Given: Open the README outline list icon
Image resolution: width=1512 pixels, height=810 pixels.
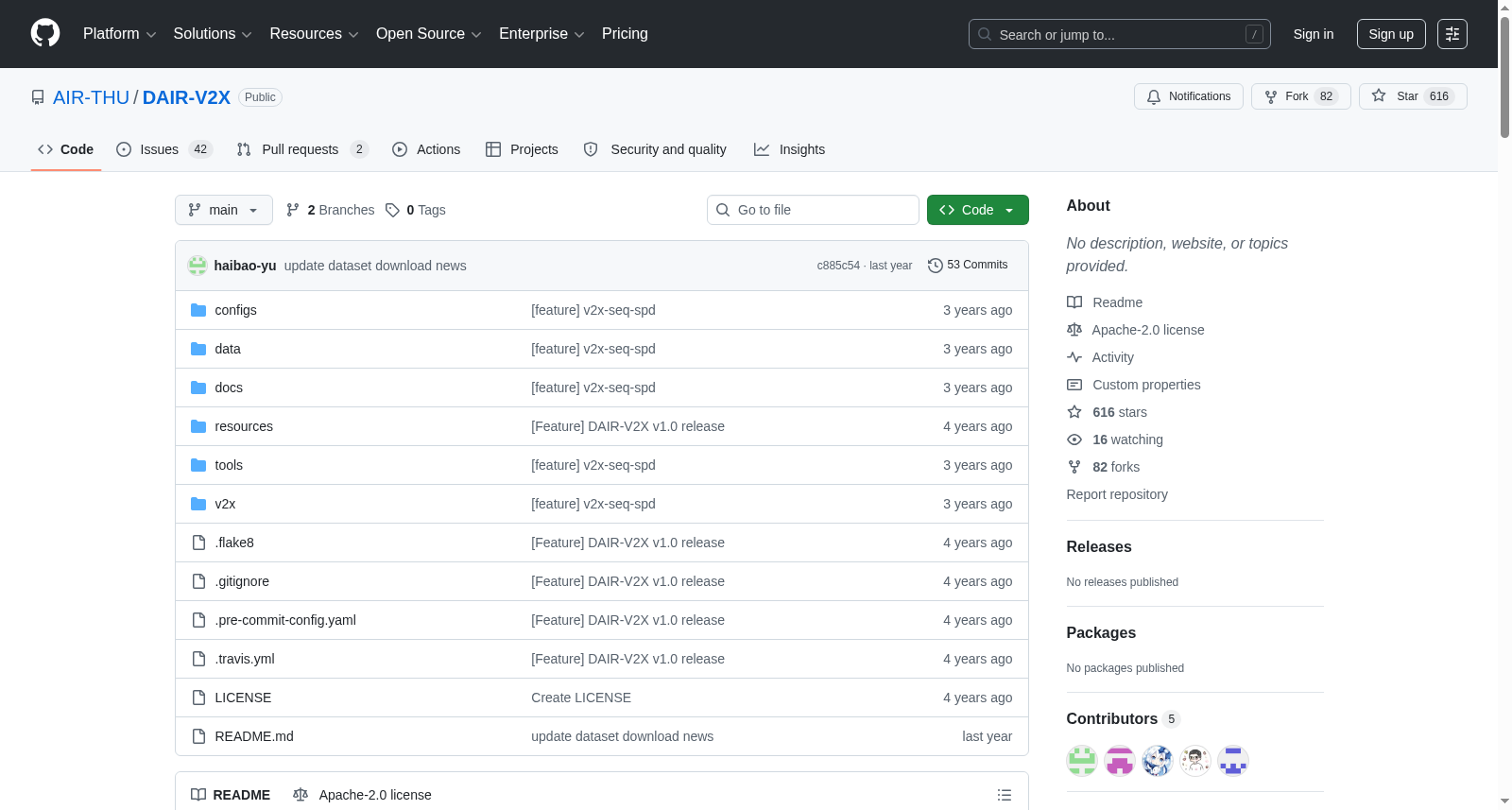Looking at the screenshot, I should (1005, 795).
